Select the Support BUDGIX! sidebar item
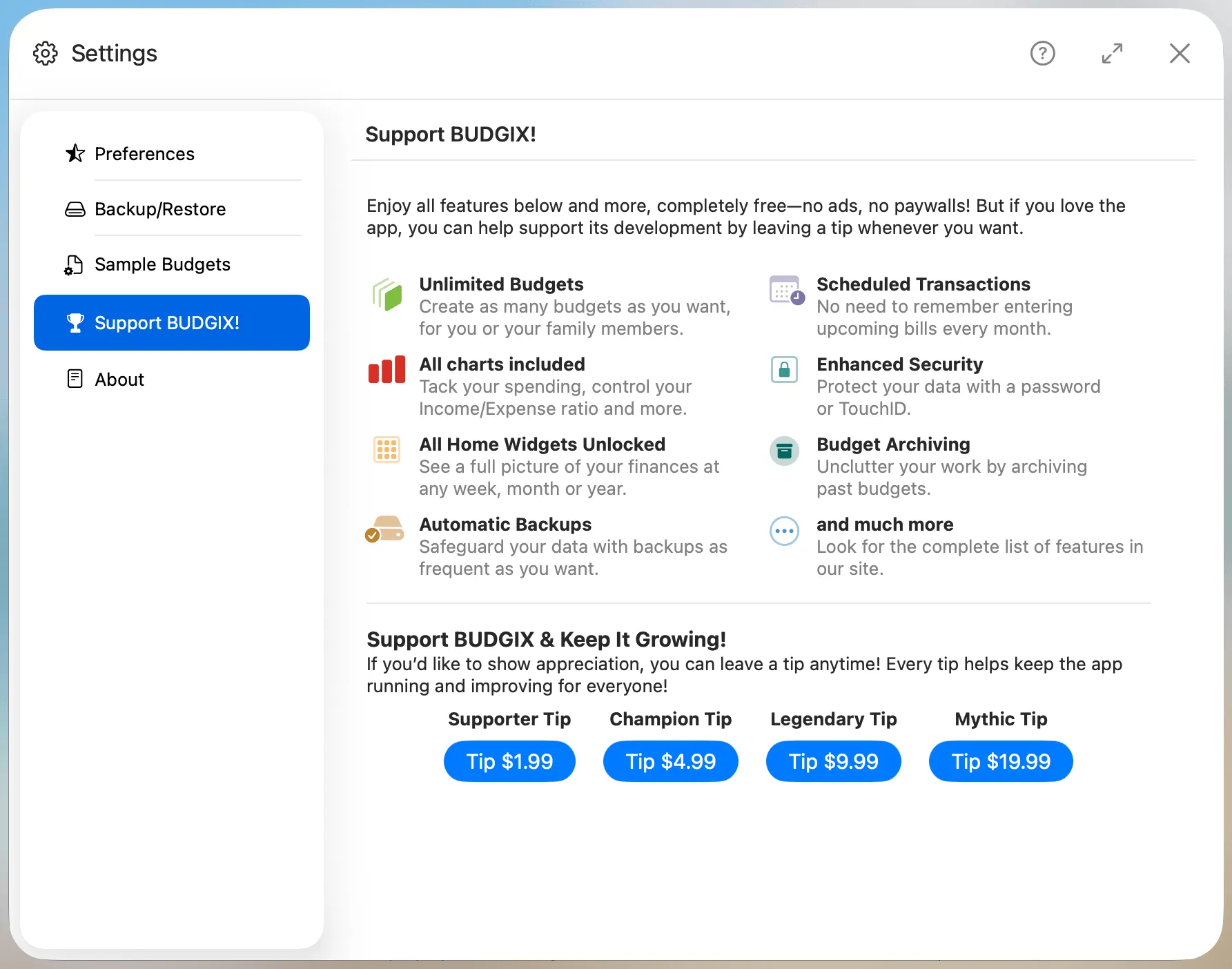Image resolution: width=1232 pixels, height=969 pixels. [x=172, y=322]
